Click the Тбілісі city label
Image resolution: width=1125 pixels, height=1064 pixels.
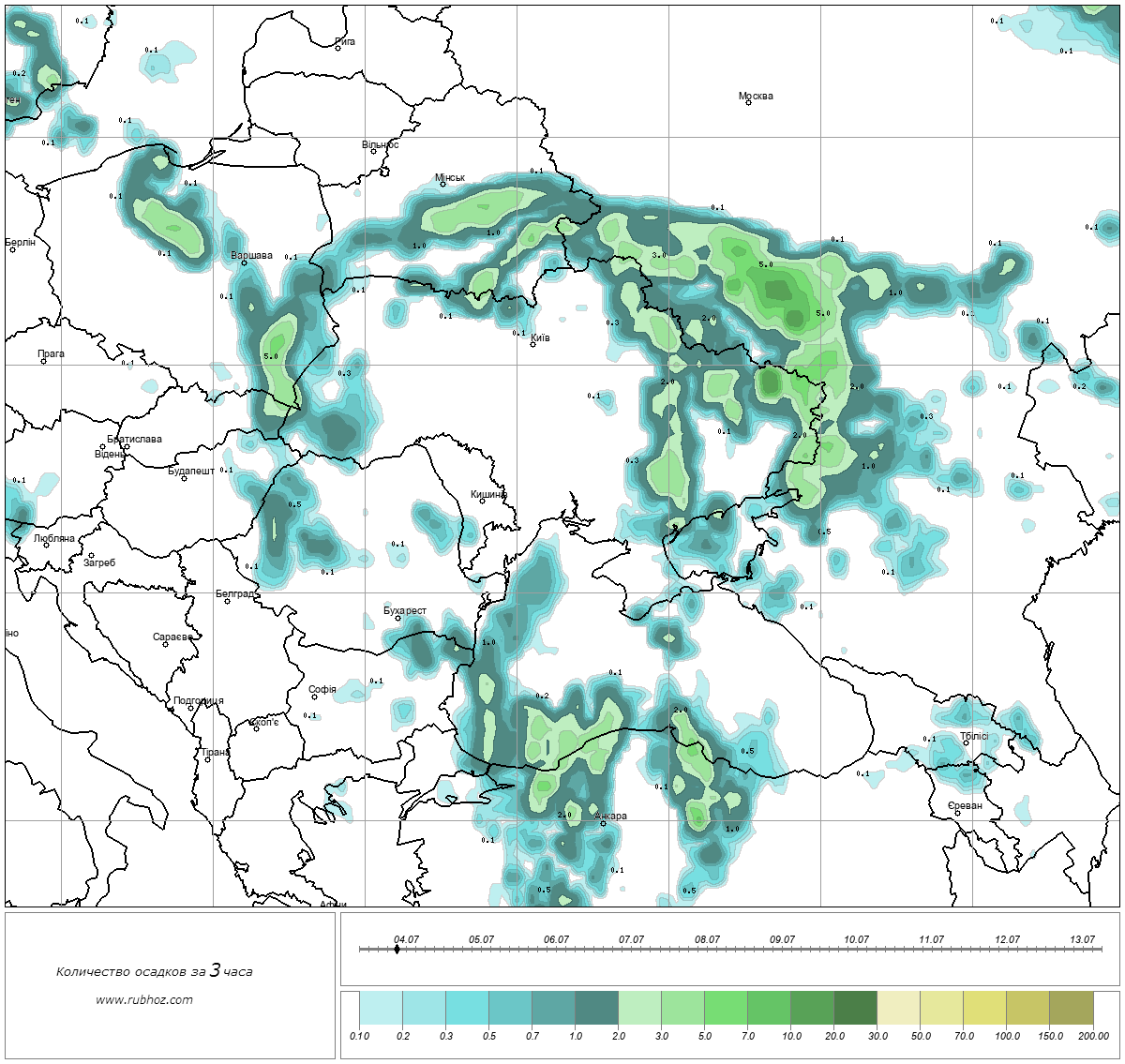973,736
